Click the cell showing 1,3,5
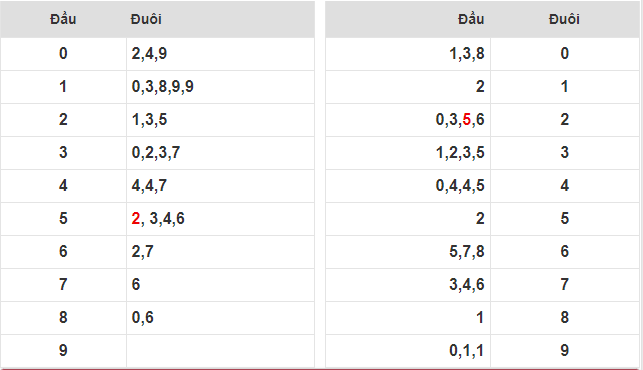This screenshot has height=370, width=643. coord(220,120)
